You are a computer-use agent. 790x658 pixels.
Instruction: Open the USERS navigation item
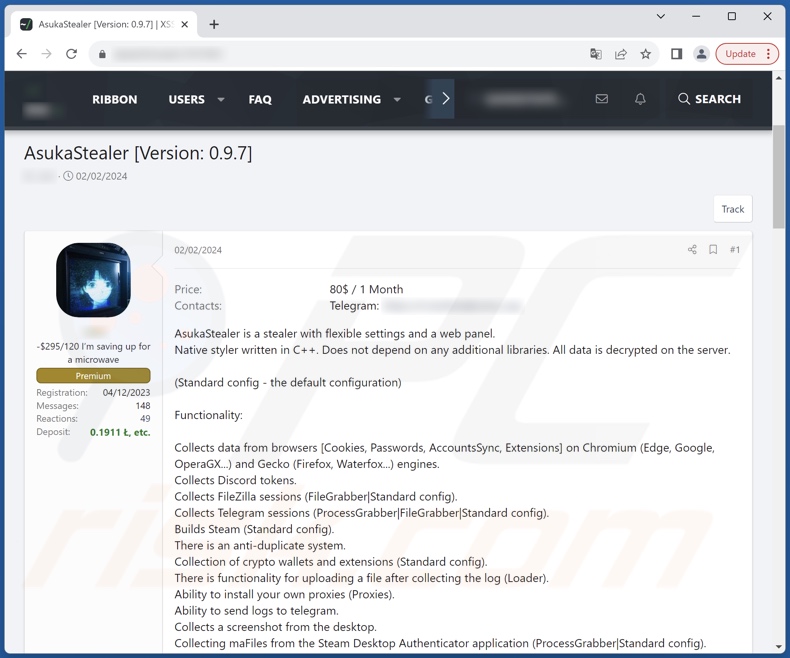pyautogui.click(x=187, y=100)
